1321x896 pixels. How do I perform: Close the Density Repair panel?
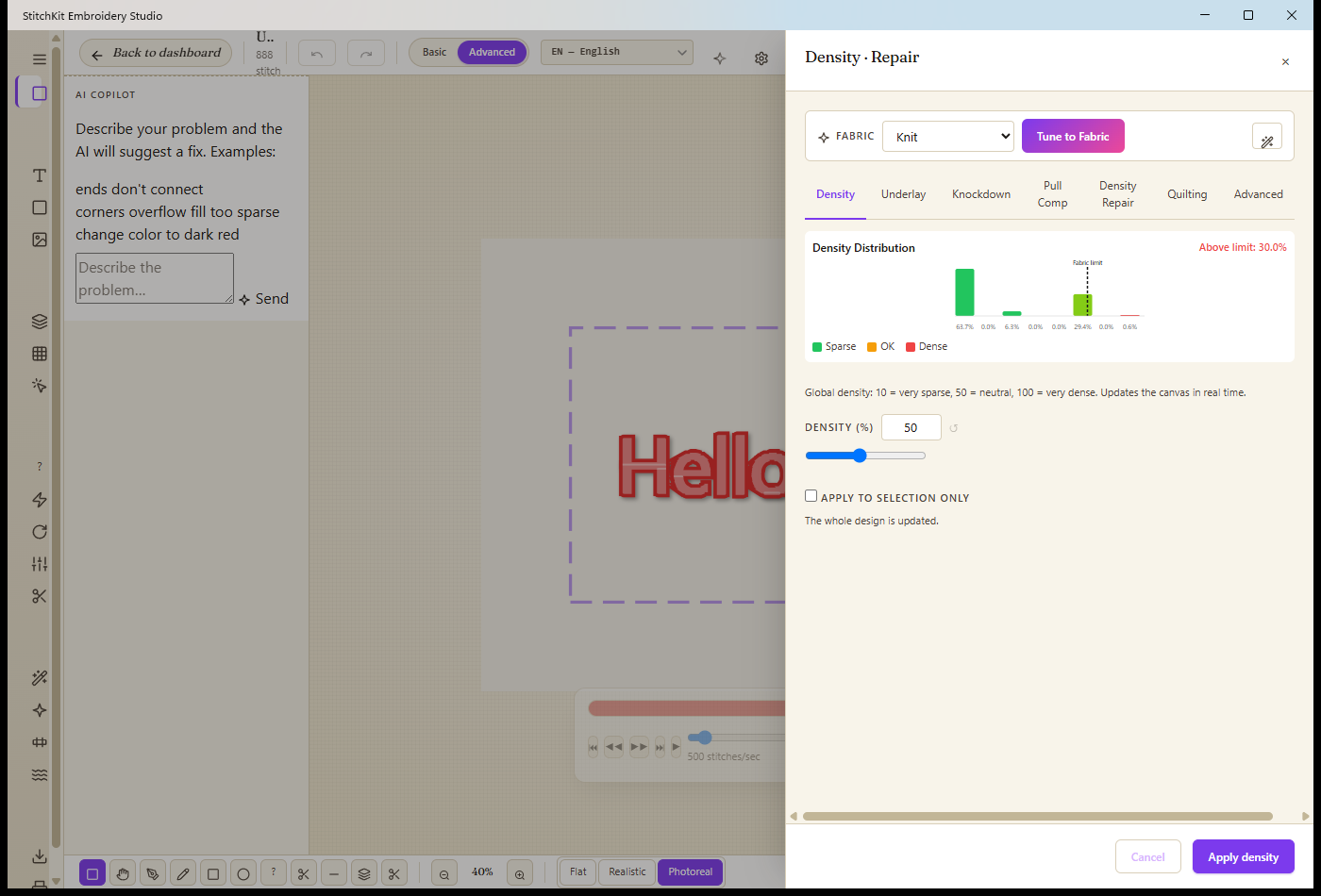tap(1285, 62)
